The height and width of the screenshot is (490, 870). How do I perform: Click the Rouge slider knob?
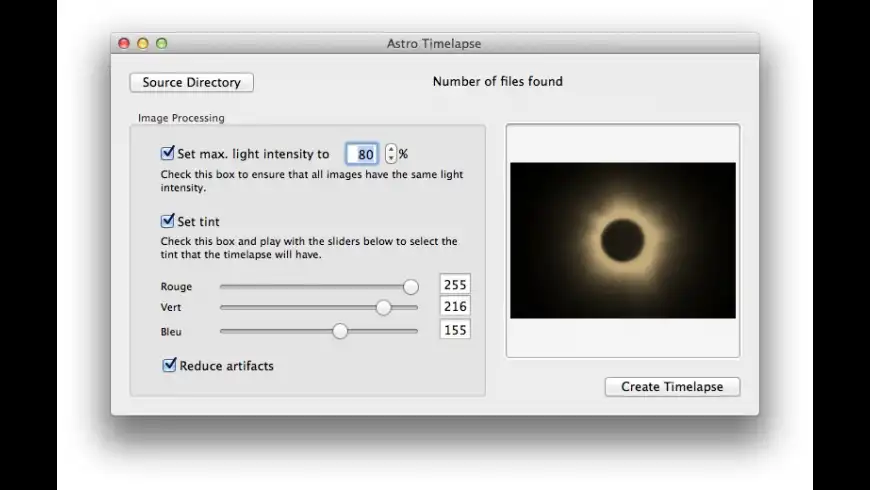pyautogui.click(x=410, y=287)
